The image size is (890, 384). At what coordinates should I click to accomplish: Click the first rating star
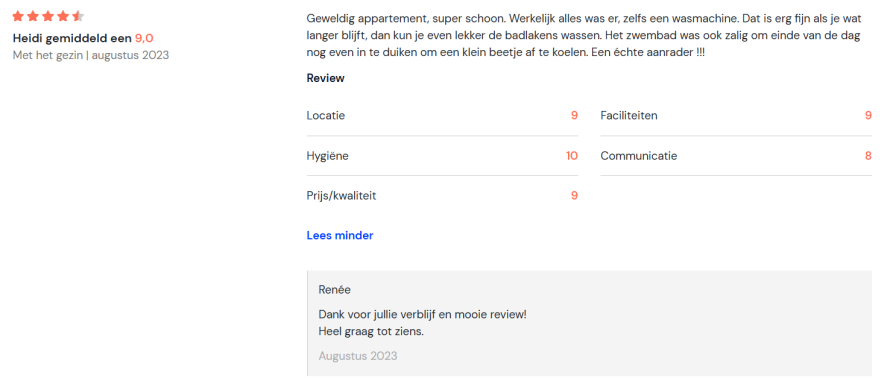18,16
